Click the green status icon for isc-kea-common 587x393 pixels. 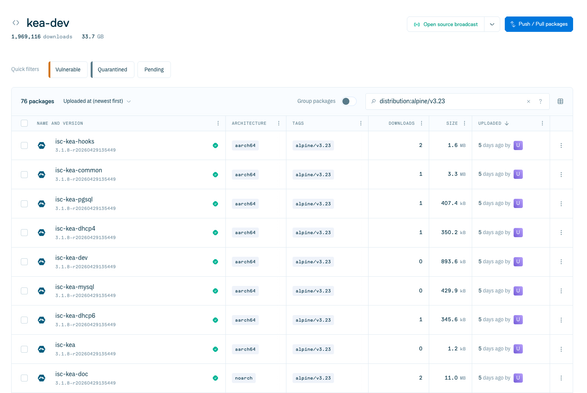click(x=215, y=174)
